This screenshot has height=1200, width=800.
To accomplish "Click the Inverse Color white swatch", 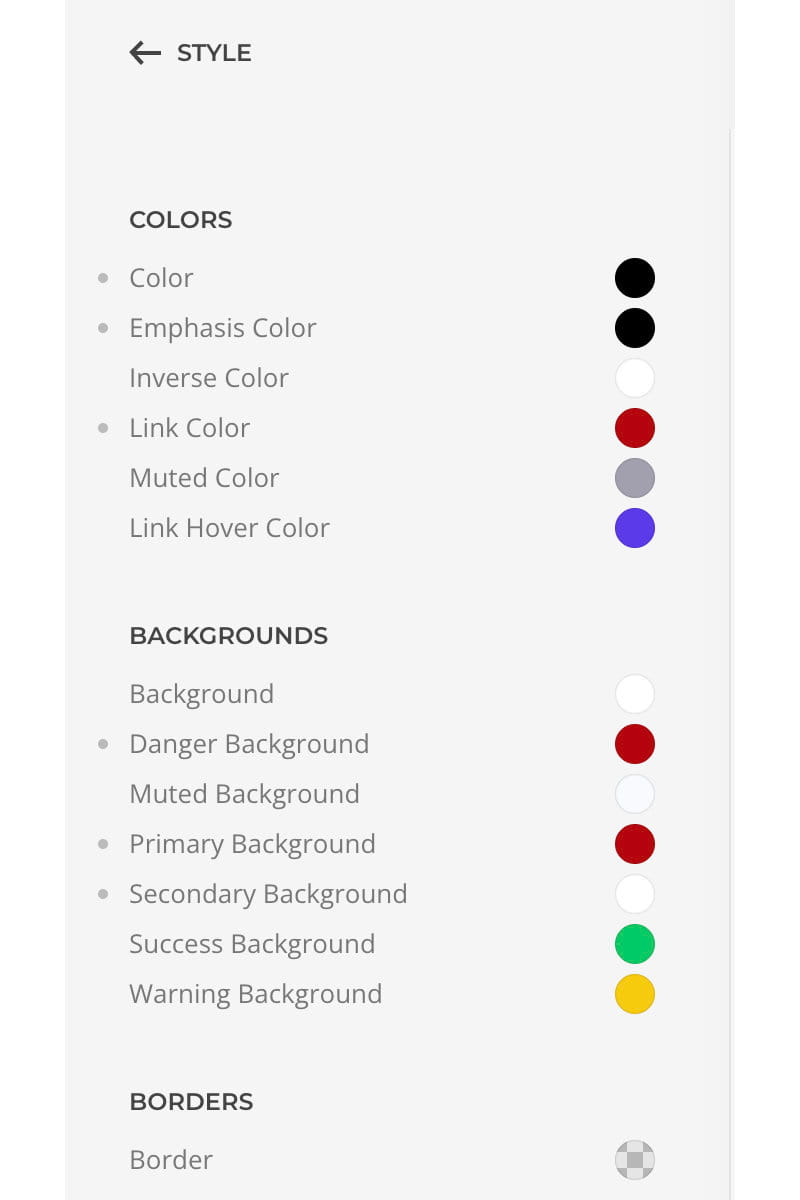I will 635,378.
